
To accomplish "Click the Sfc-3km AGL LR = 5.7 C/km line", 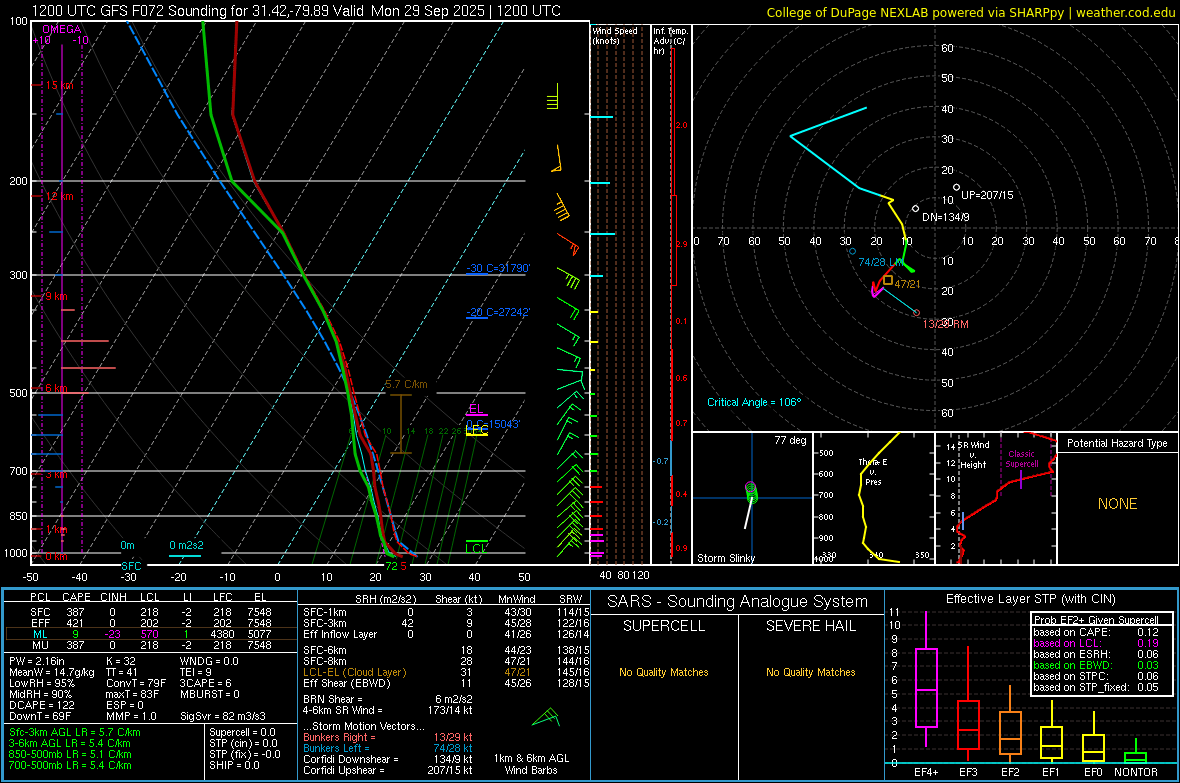I will coord(75,732).
